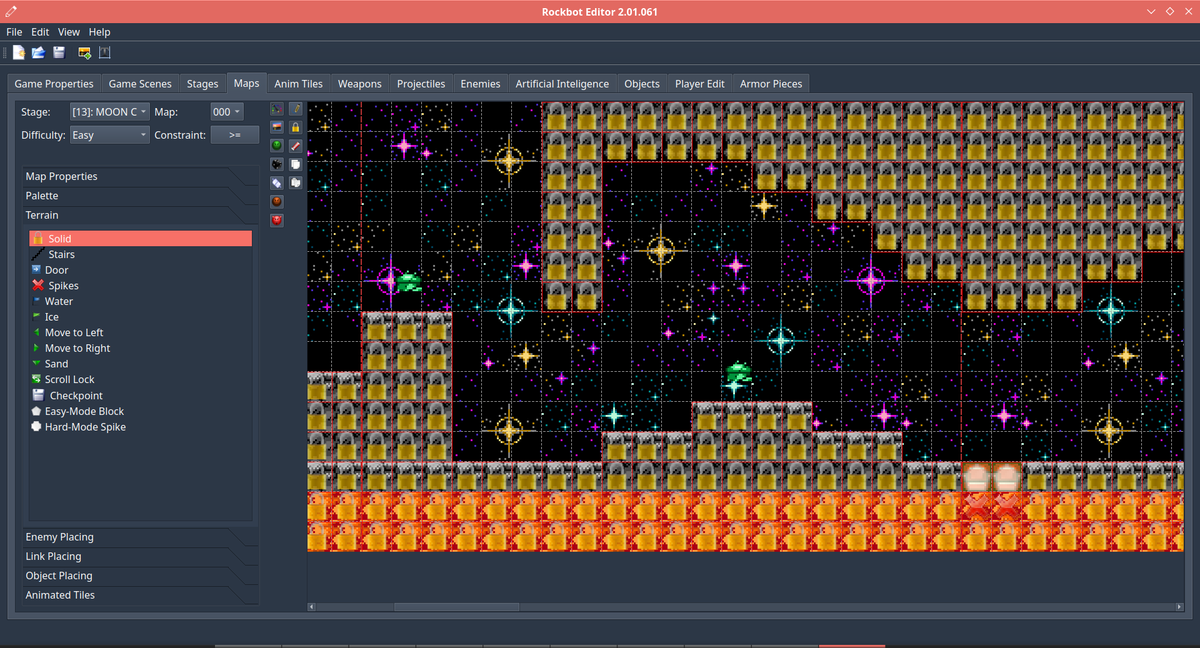Click the red devil face tool icon
This screenshot has height=648, width=1200.
(x=277, y=220)
